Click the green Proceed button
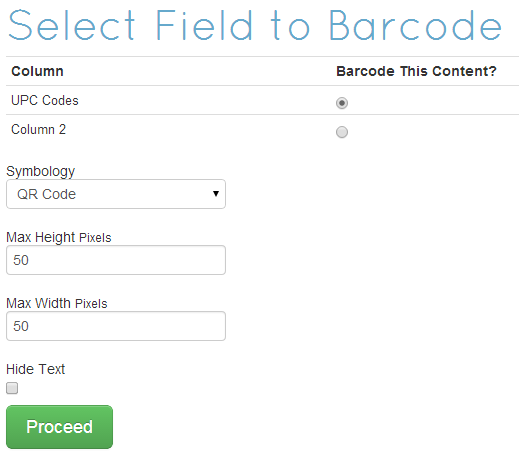This screenshot has height=464, width=519. point(59,427)
